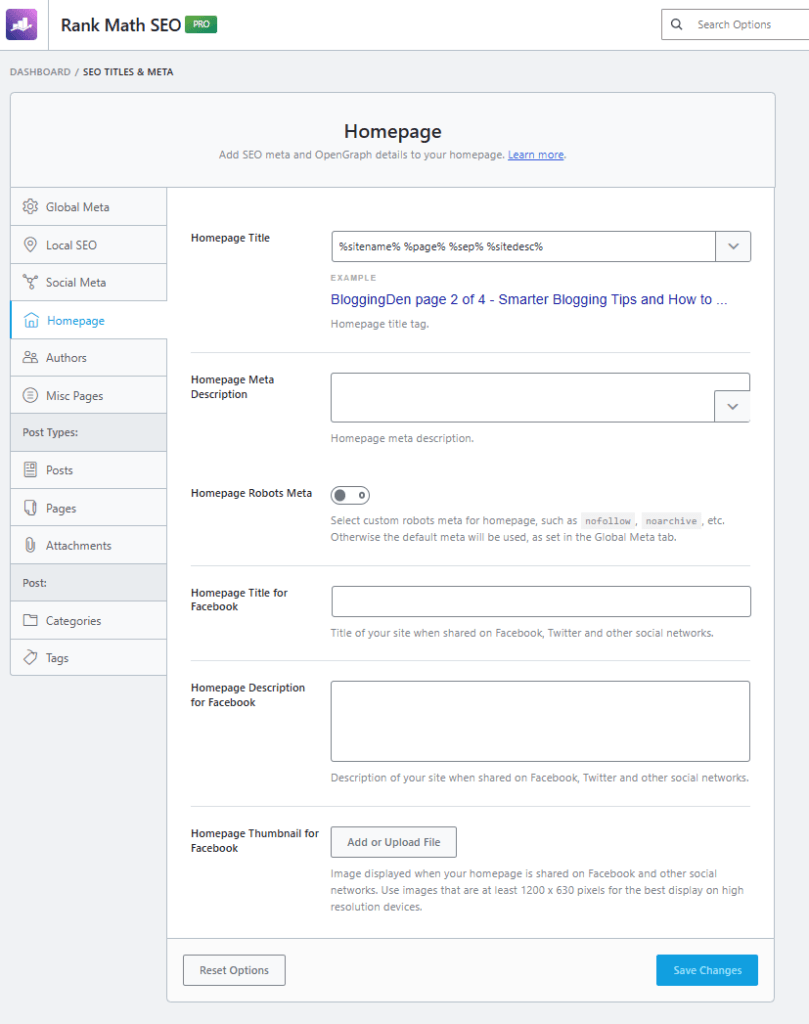Click the Categories folder icon
Image resolution: width=809 pixels, height=1024 pixels.
pos(30,620)
